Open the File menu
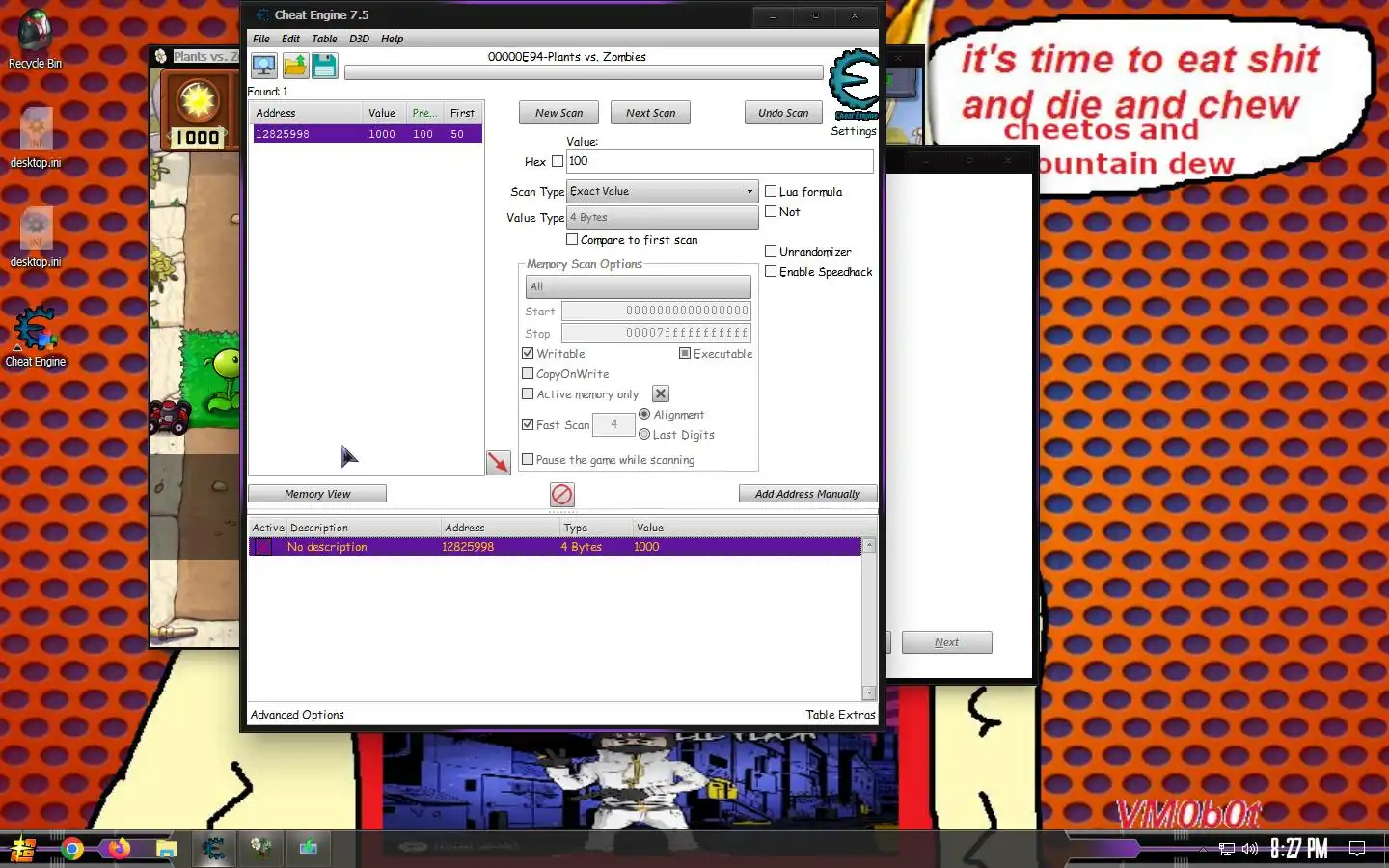1389x868 pixels. (261, 39)
